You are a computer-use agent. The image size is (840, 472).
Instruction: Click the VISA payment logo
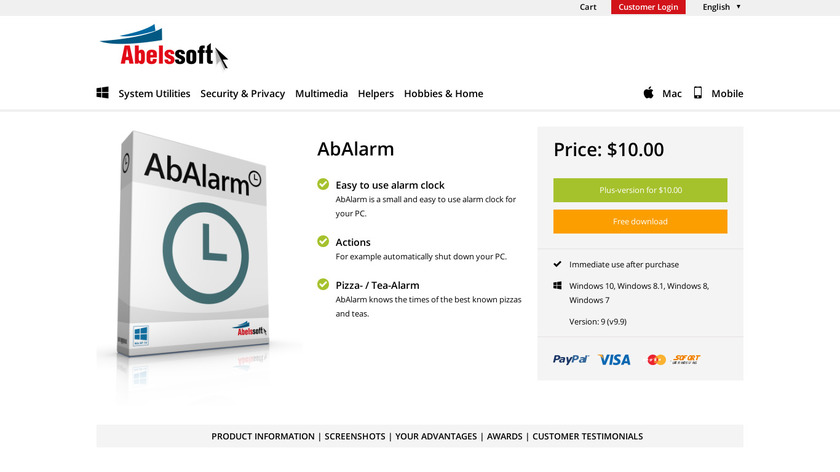(x=615, y=359)
